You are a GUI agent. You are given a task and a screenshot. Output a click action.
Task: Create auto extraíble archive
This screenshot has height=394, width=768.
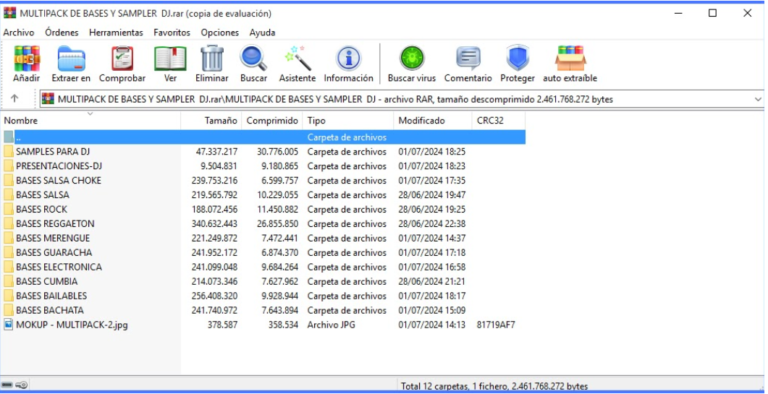coord(570,58)
